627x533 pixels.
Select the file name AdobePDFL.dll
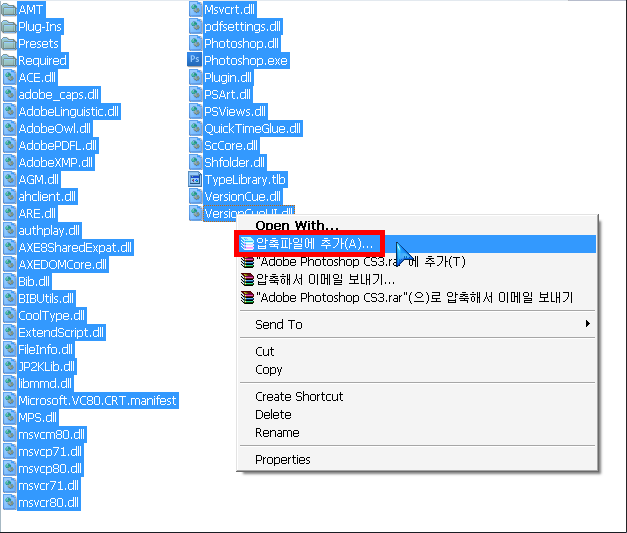58,146
